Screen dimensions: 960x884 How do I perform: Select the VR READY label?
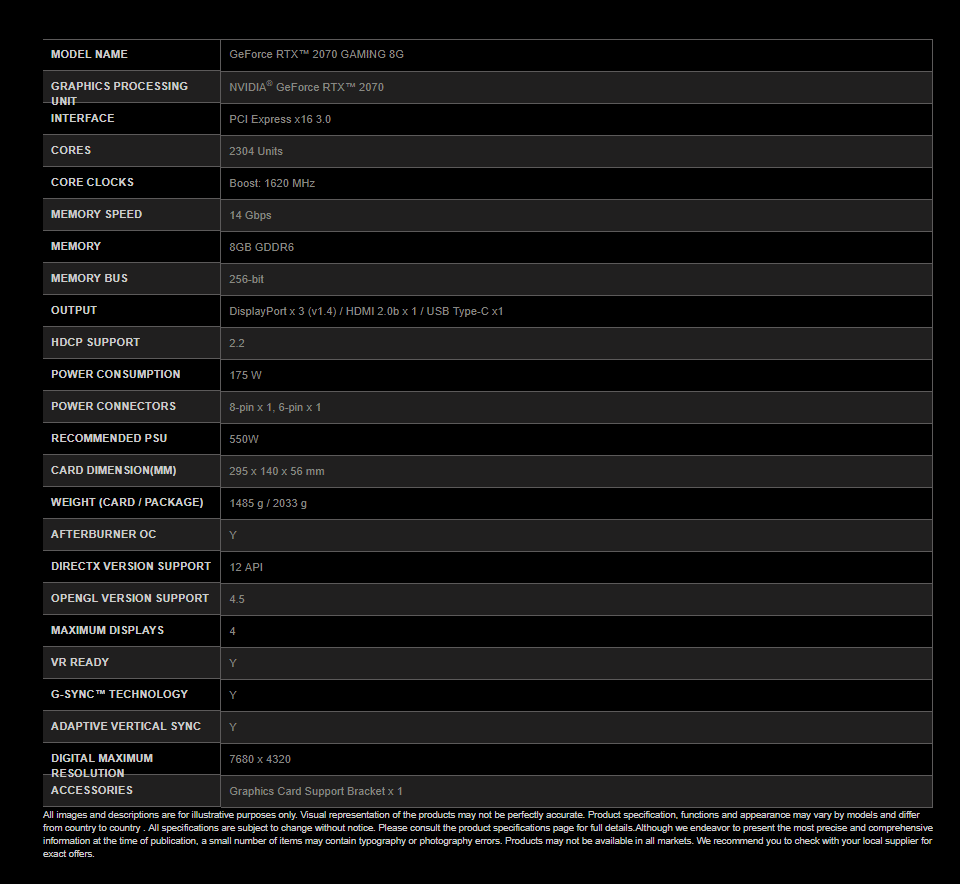(x=80, y=662)
